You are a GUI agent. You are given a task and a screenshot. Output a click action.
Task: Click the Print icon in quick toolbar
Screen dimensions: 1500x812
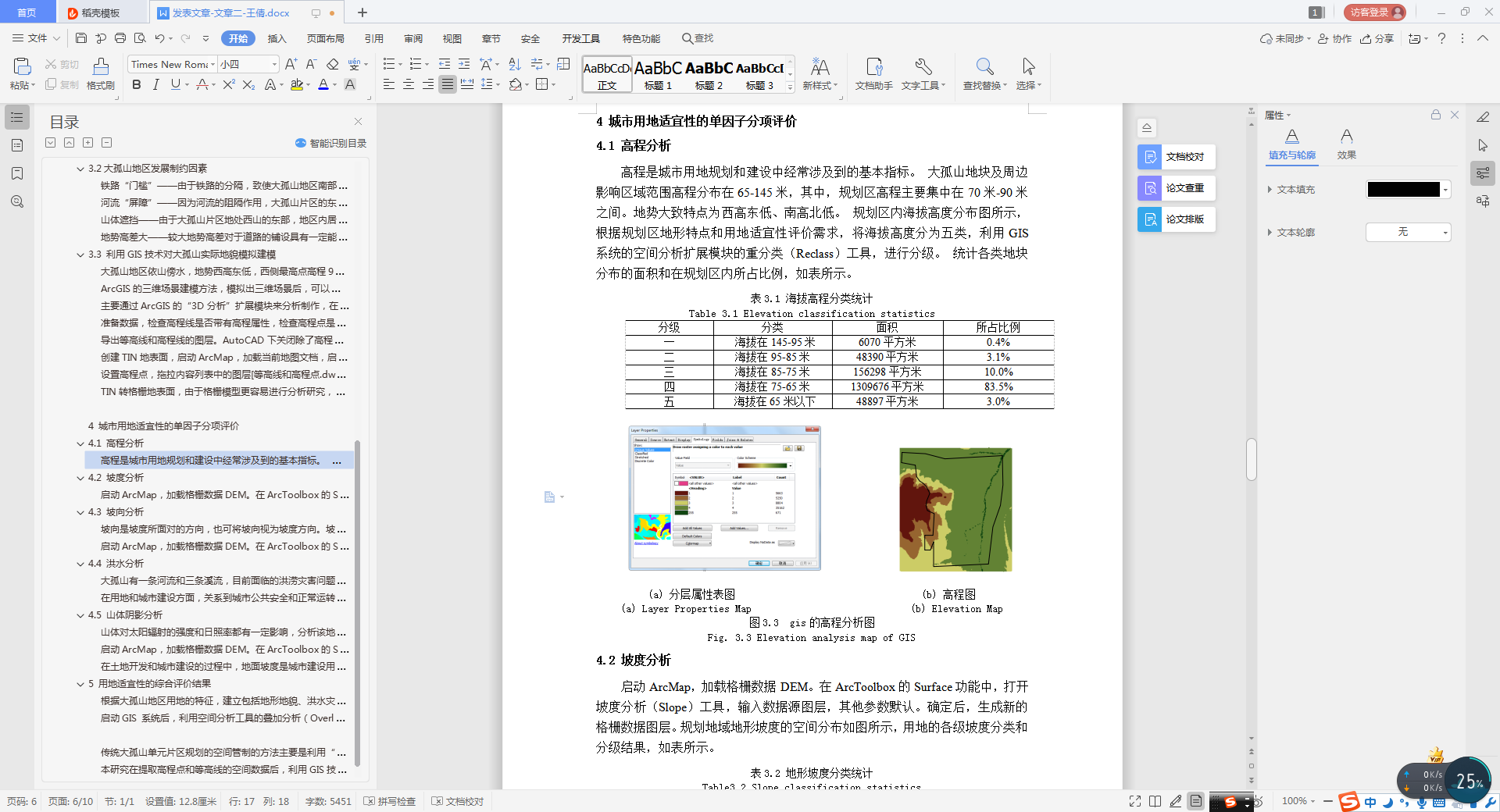pos(120,38)
